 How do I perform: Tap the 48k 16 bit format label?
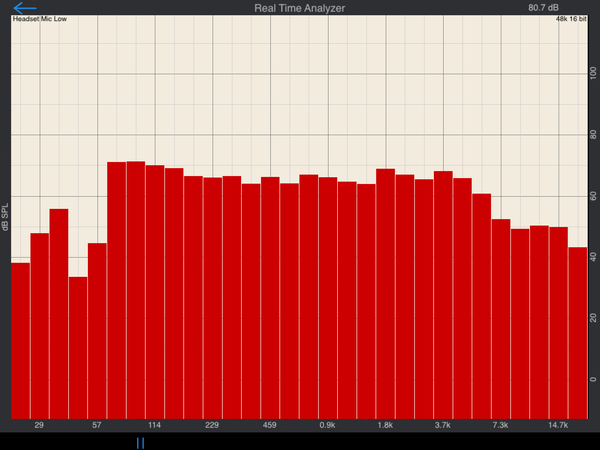[x=571, y=19]
